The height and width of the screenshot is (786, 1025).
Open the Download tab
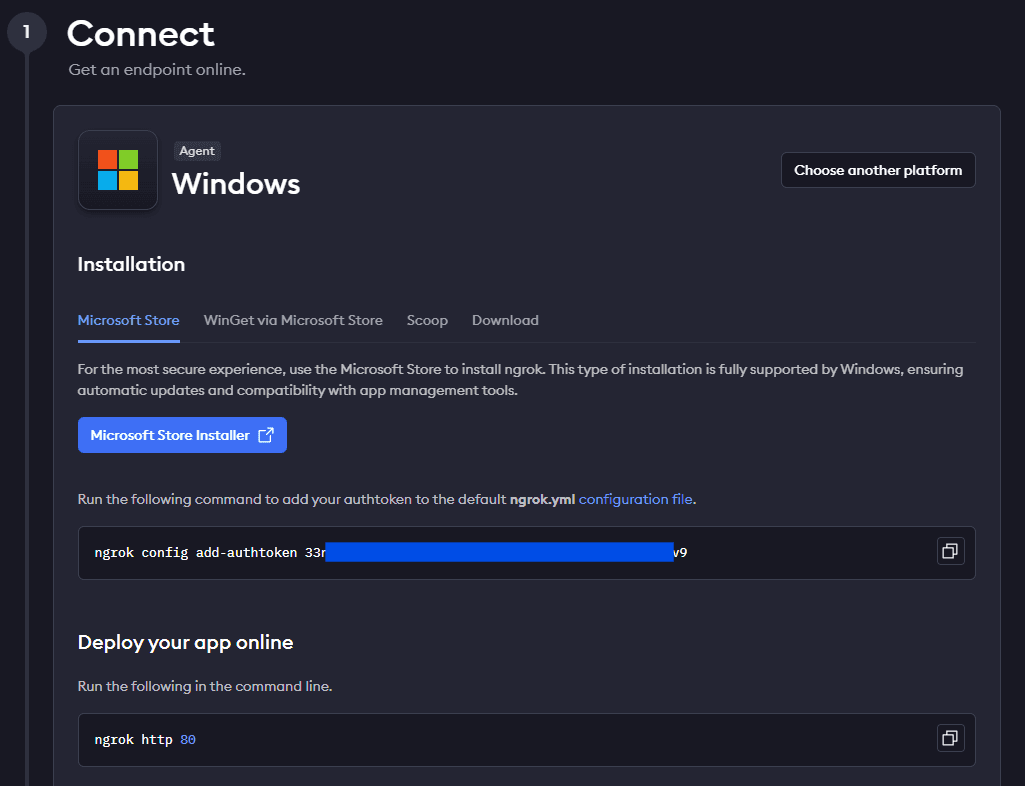(x=505, y=320)
